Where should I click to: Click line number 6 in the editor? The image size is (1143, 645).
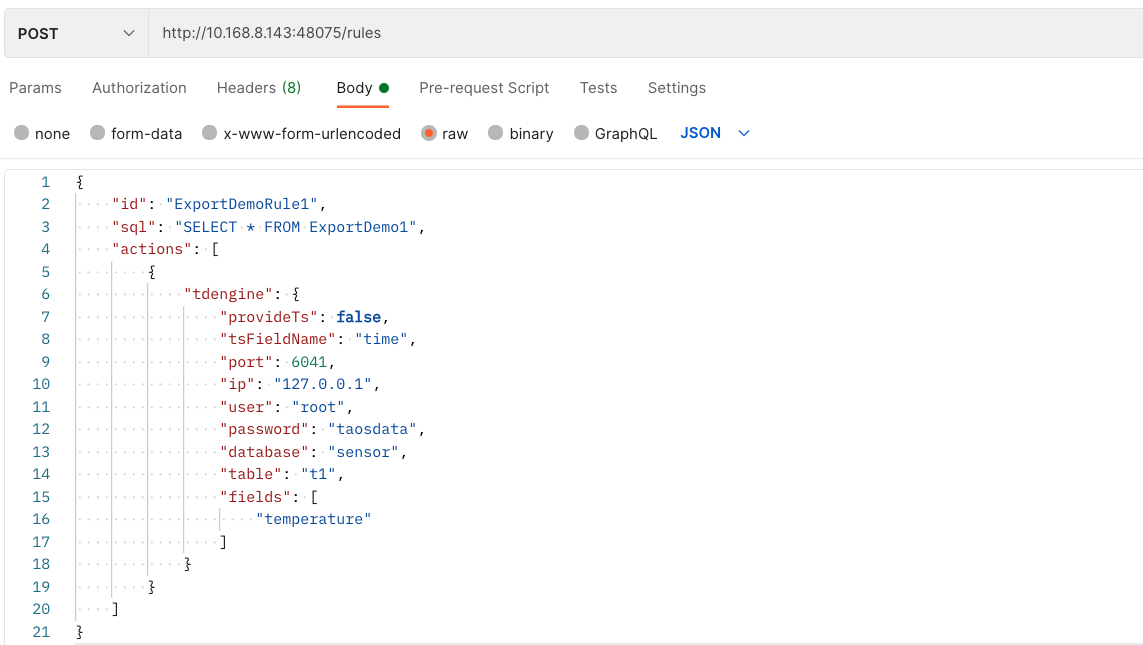point(45,294)
